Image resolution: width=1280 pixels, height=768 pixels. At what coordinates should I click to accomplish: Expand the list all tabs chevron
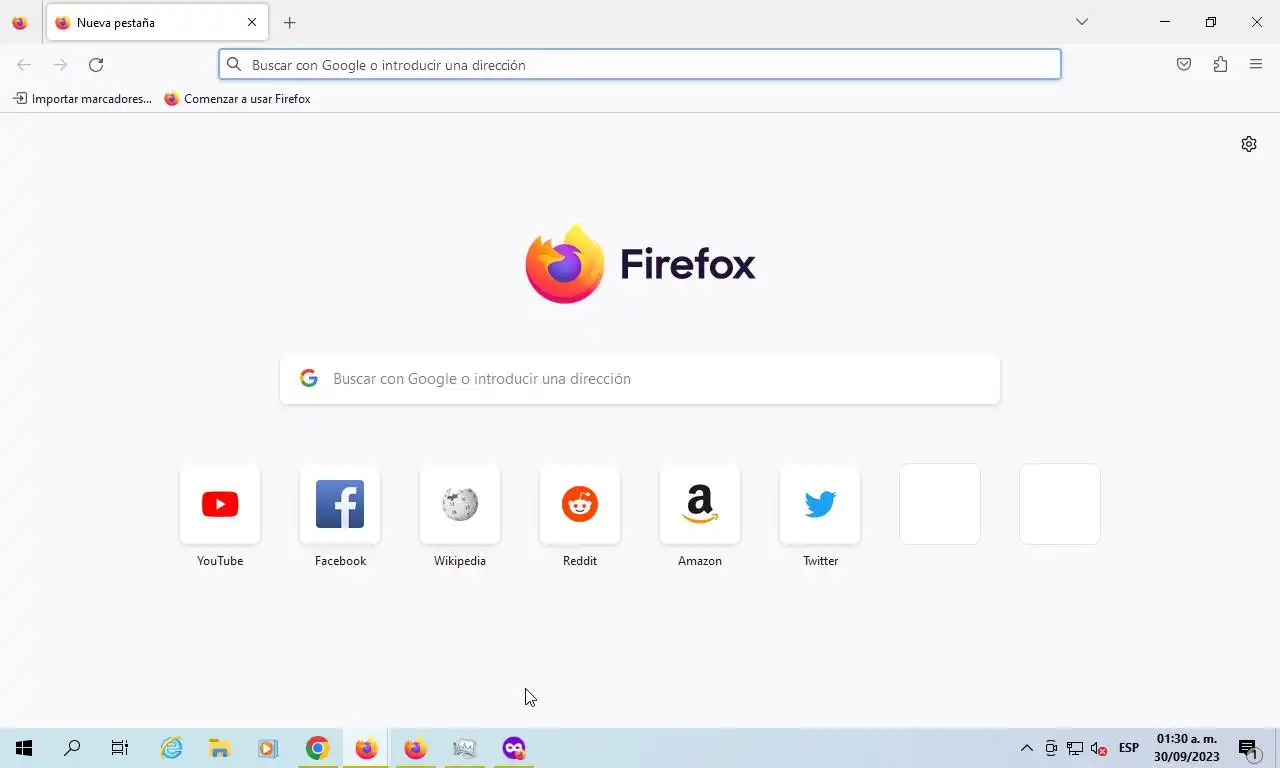click(x=1081, y=22)
